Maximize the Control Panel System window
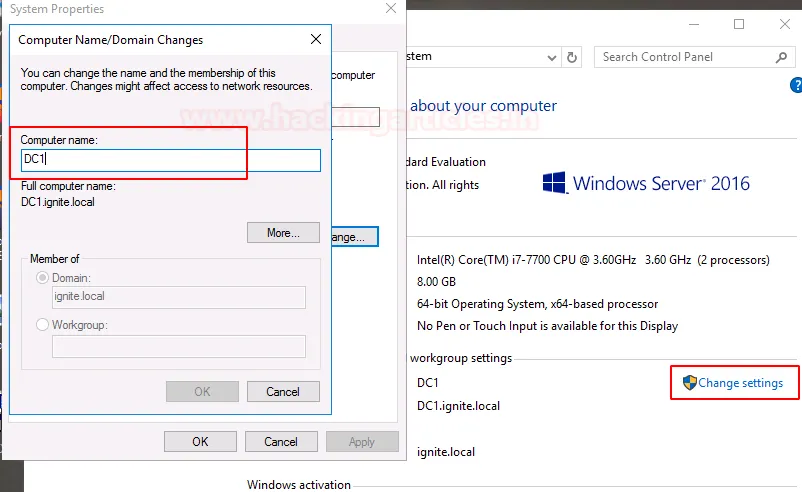Screen dimensions: 802x492 click(739, 24)
